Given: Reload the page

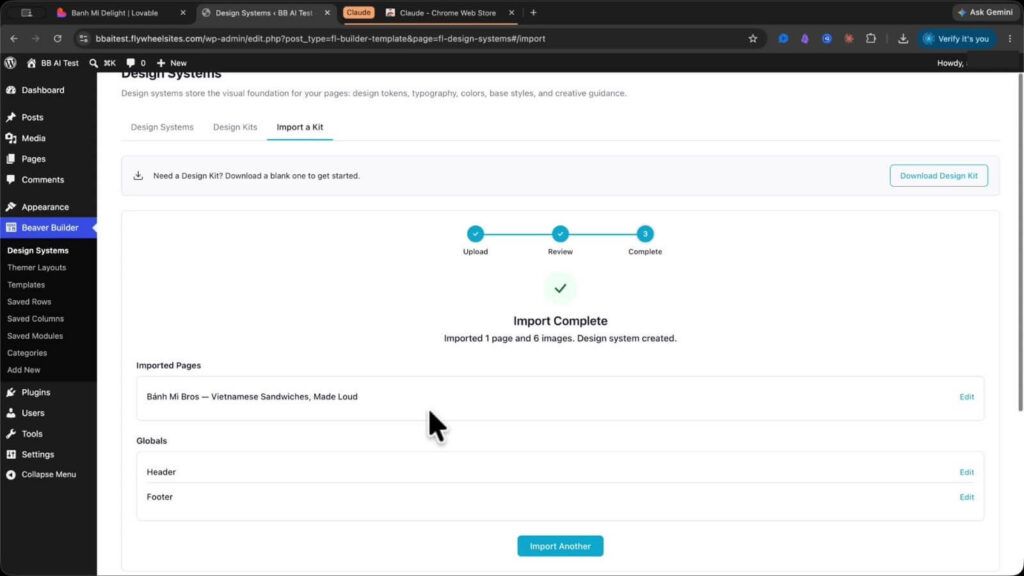Looking at the screenshot, I should coord(57,39).
